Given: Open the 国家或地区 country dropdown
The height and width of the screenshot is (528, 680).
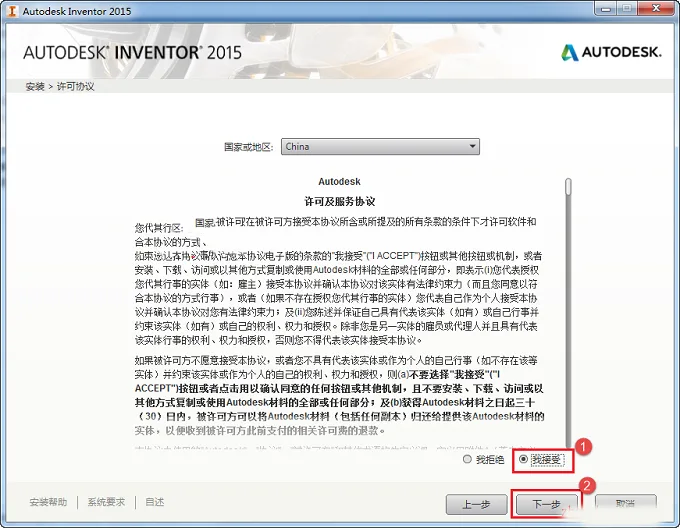Looking at the screenshot, I should click(380, 147).
